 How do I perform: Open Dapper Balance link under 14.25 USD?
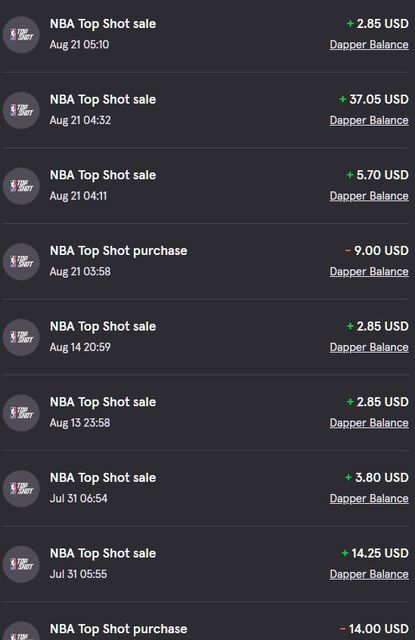point(369,574)
